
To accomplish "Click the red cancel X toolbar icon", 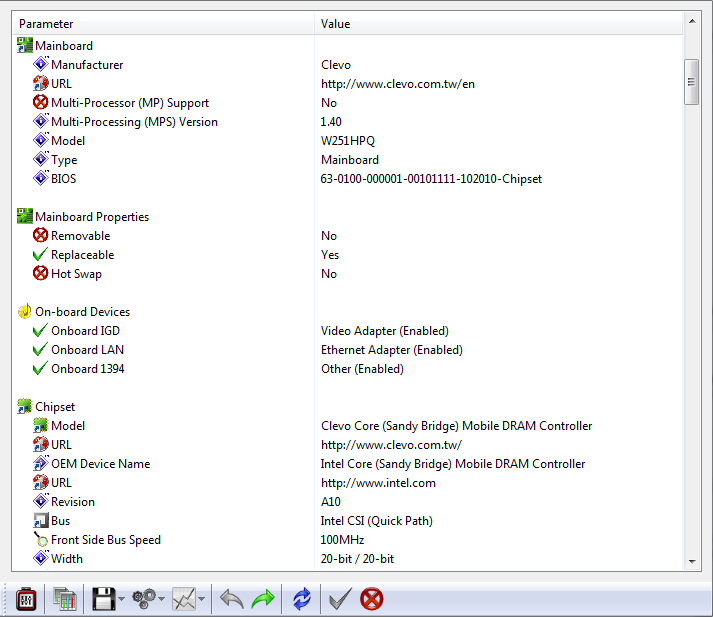I will pos(372,599).
